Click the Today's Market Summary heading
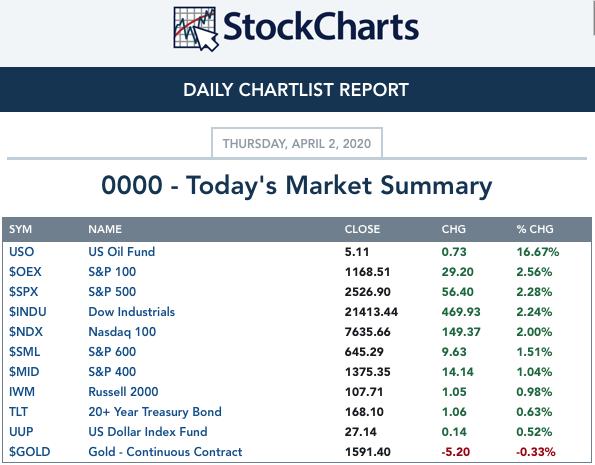The image size is (595, 465). [297, 186]
